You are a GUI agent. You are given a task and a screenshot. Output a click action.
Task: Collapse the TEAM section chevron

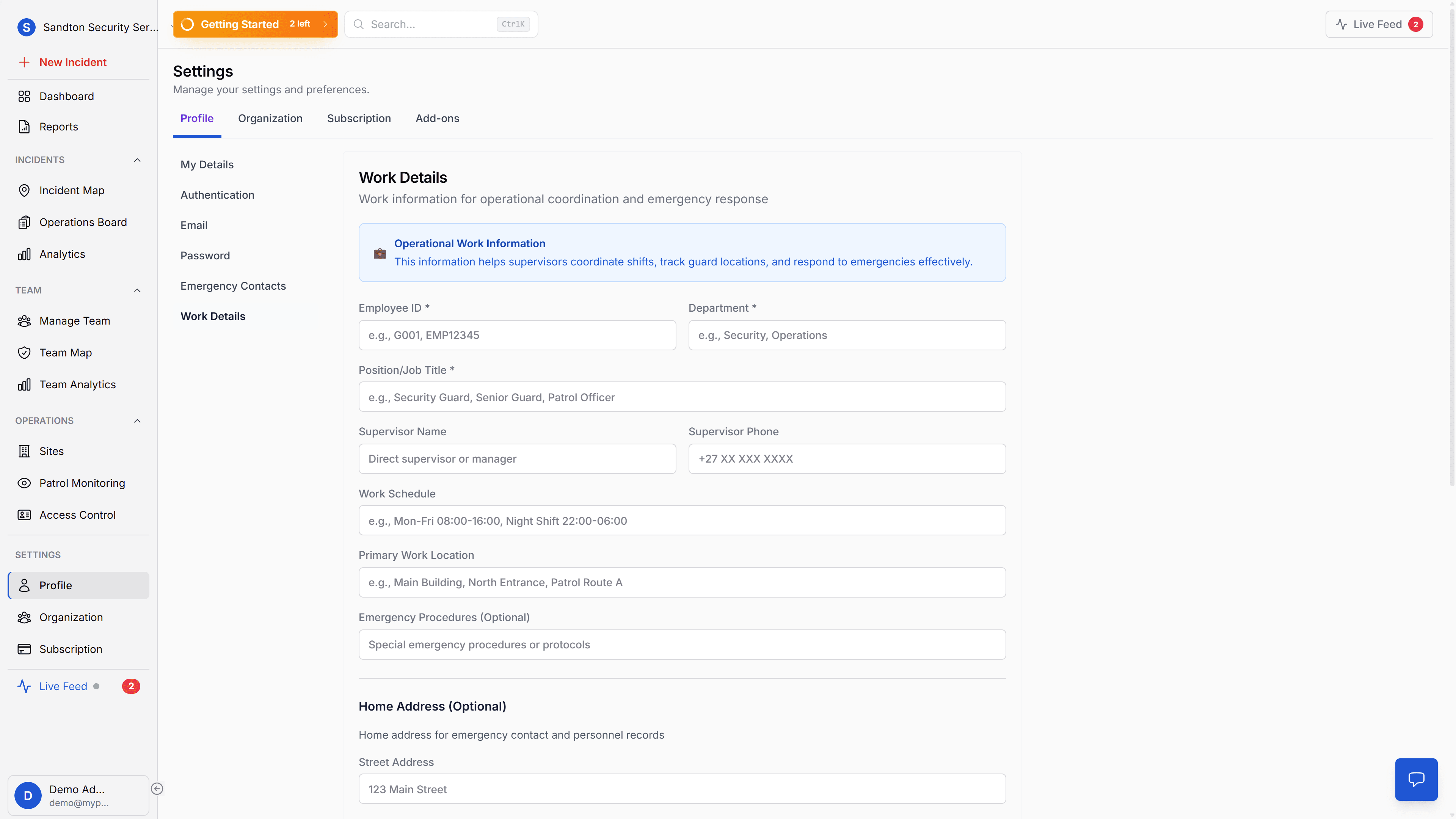point(137,290)
